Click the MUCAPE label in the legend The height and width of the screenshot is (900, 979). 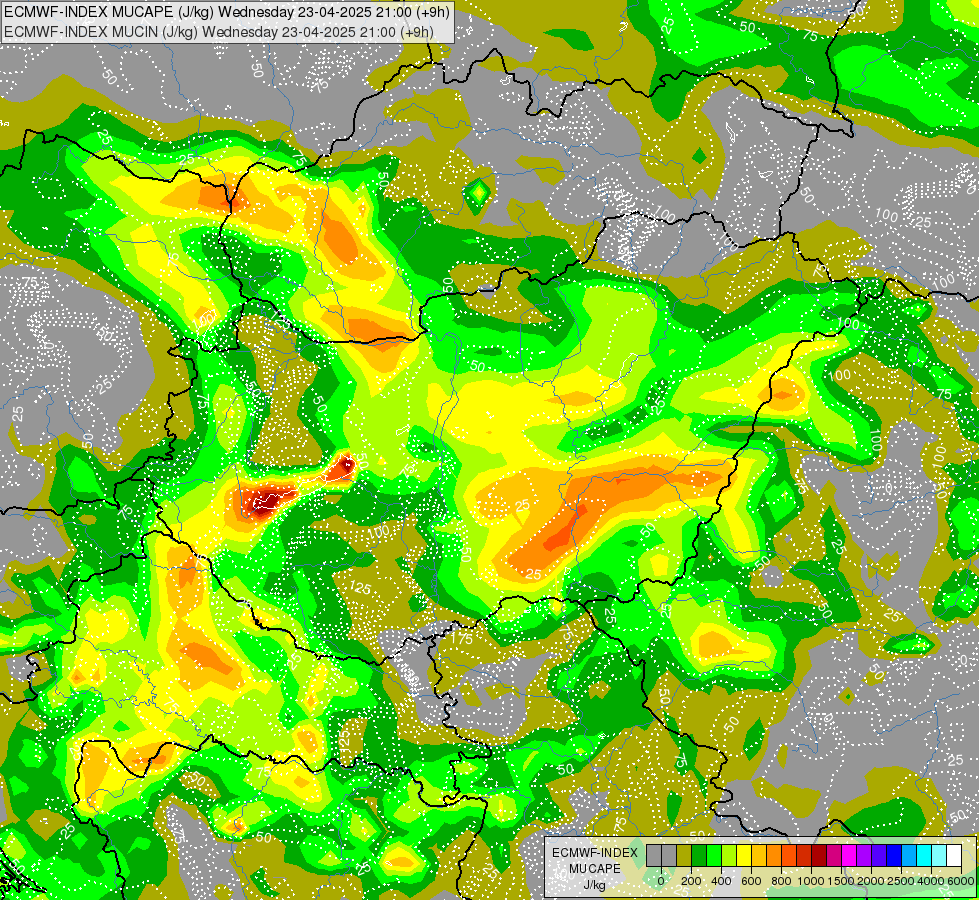tap(595, 869)
